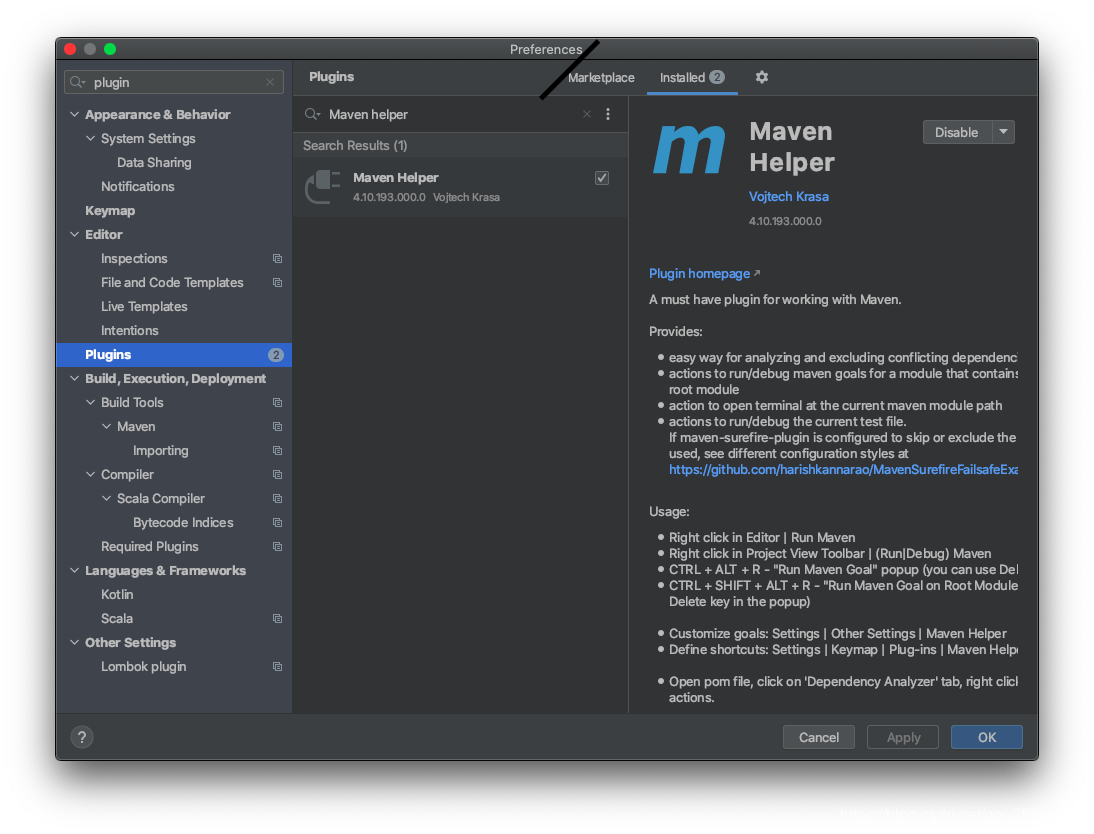This screenshot has height=834, width=1094.
Task: Disable the Maven Helper plugin
Action: point(957,132)
